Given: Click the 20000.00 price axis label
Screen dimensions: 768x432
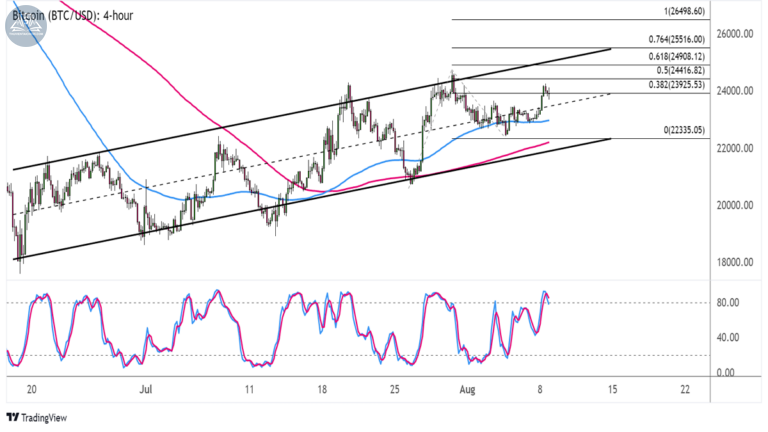Looking at the screenshot, I should [735, 205].
